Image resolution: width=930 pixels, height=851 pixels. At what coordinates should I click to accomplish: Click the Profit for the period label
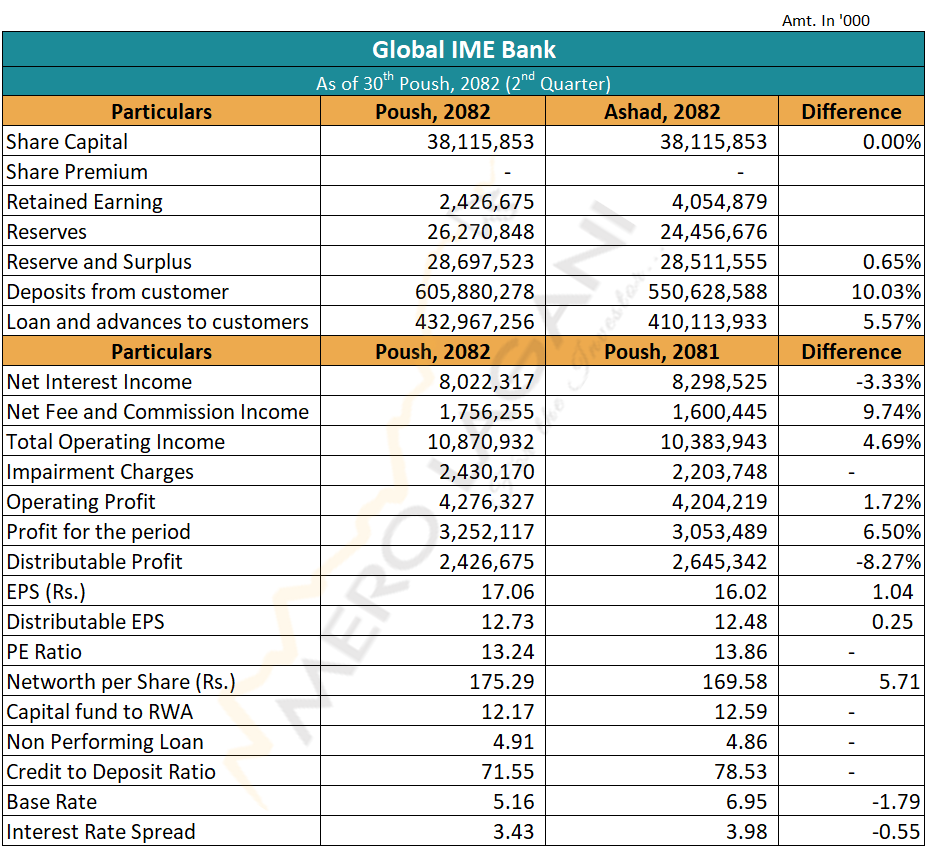point(98,532)
